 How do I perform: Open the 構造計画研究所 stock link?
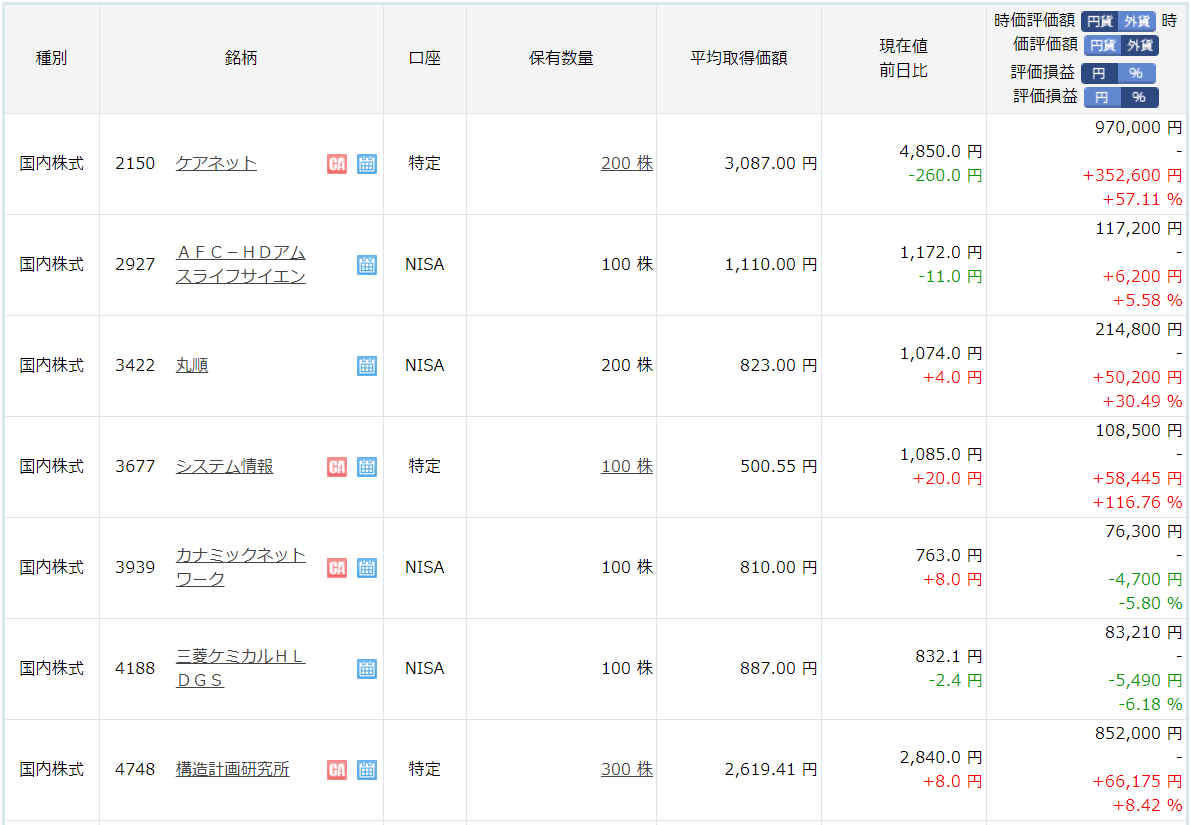232,770
